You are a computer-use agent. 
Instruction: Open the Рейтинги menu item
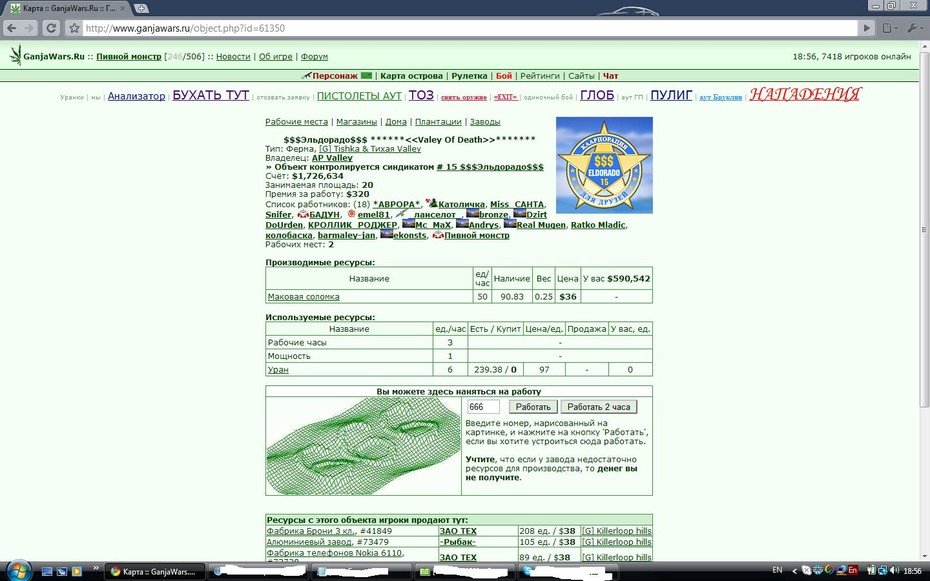[540, 76]
